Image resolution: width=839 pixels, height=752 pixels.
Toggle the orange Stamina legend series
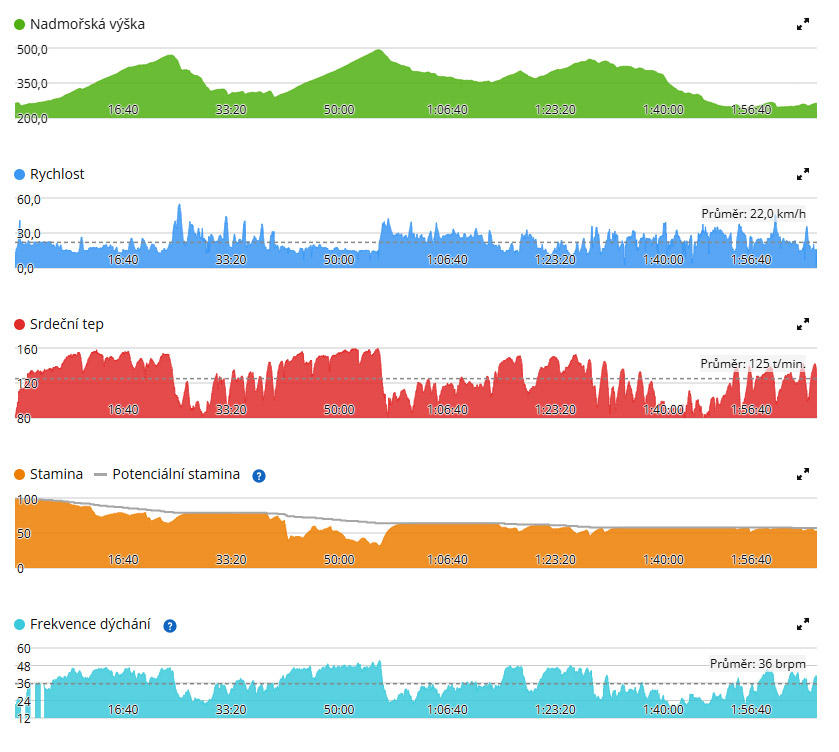[48, 474]
